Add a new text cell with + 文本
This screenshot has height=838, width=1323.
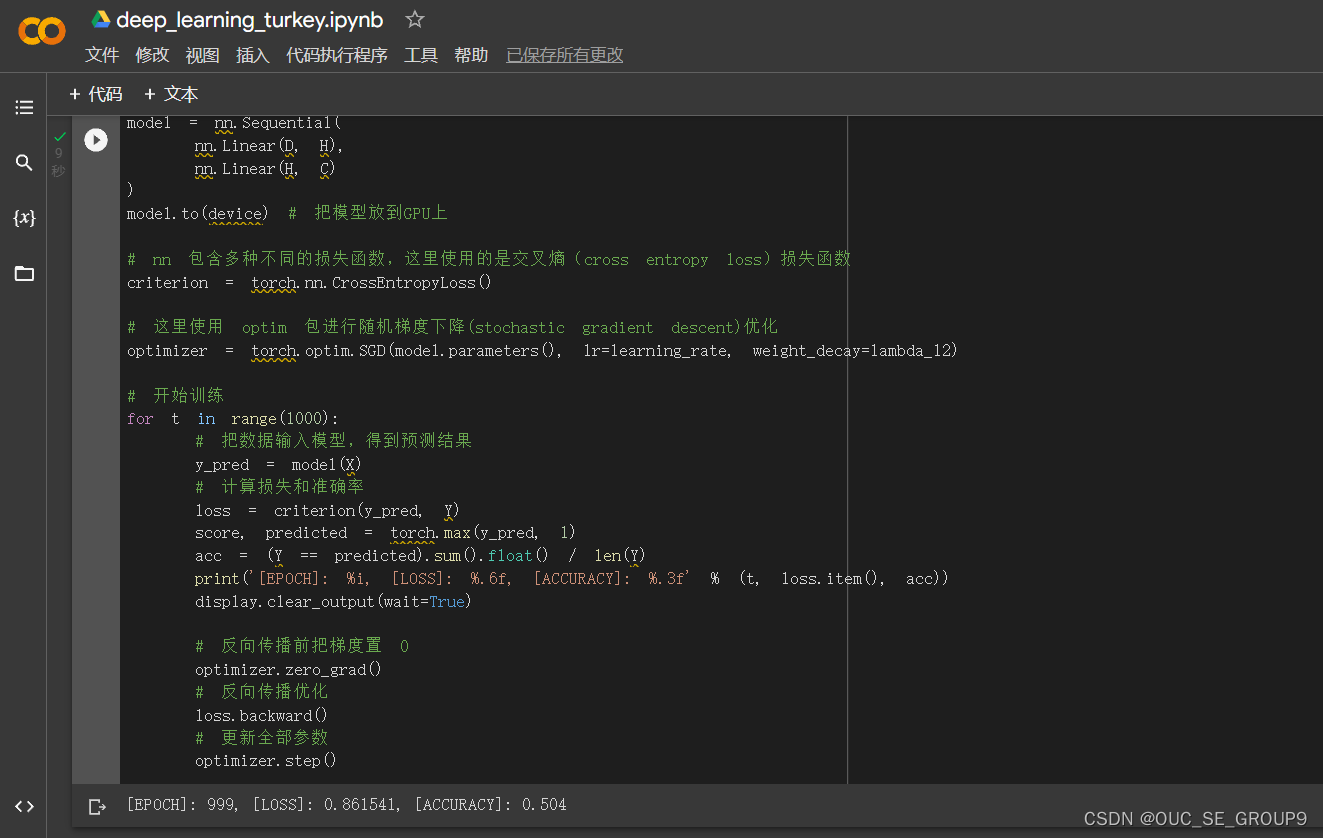point(171,94)
